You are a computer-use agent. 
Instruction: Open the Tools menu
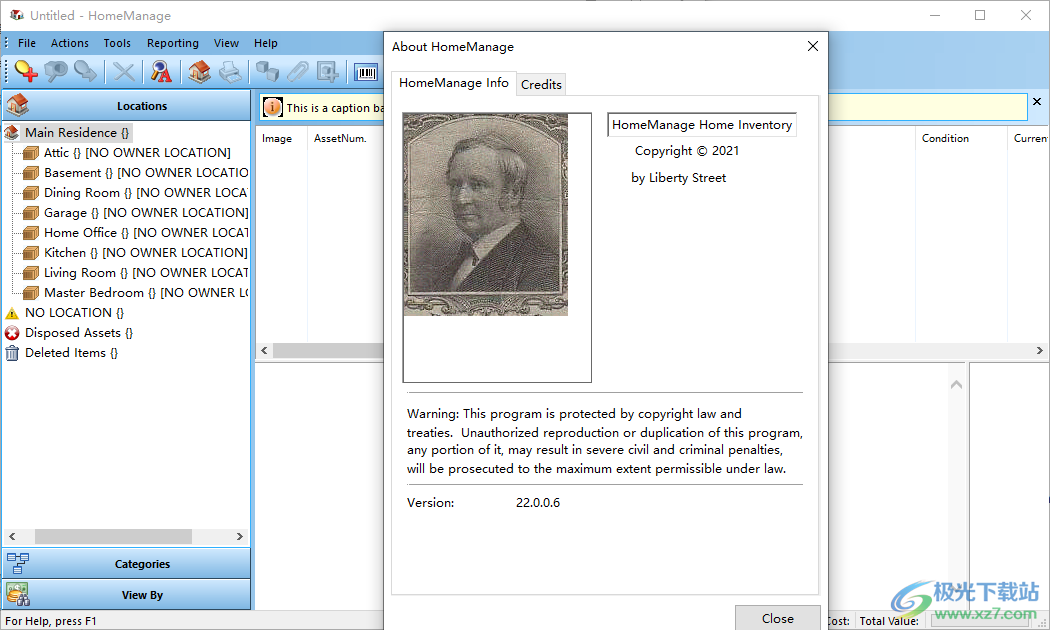pyautogui.click(x=117, y=43)
